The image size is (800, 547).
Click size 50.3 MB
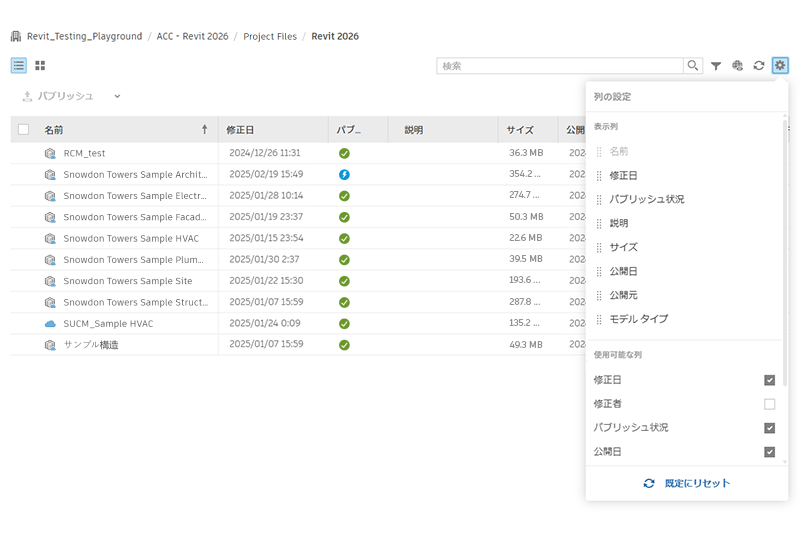click(x=526, y=217)
